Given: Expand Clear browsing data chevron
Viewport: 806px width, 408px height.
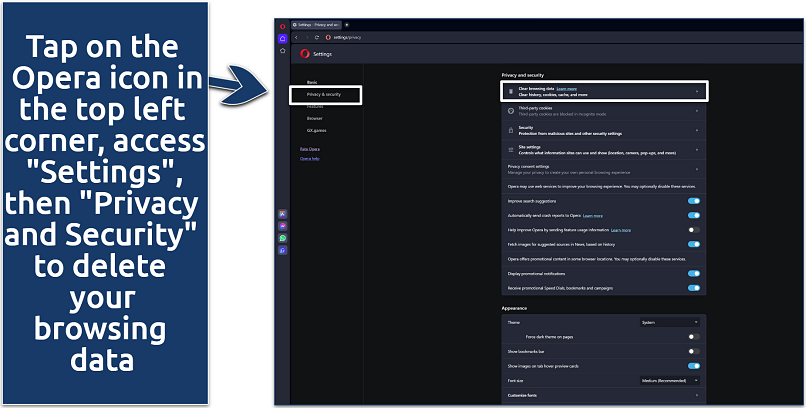Looking at the screenshot, I should [697, 91].
